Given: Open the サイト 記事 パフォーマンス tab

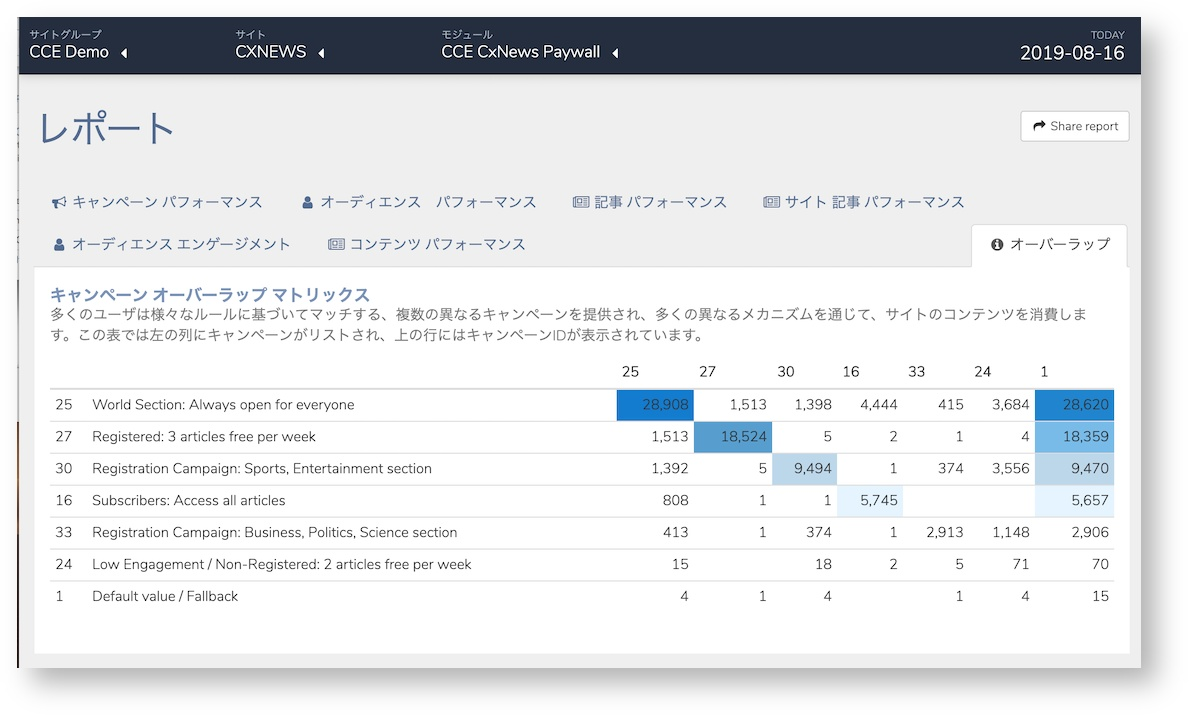Looking at the screenshot, I should coord(864,203).
